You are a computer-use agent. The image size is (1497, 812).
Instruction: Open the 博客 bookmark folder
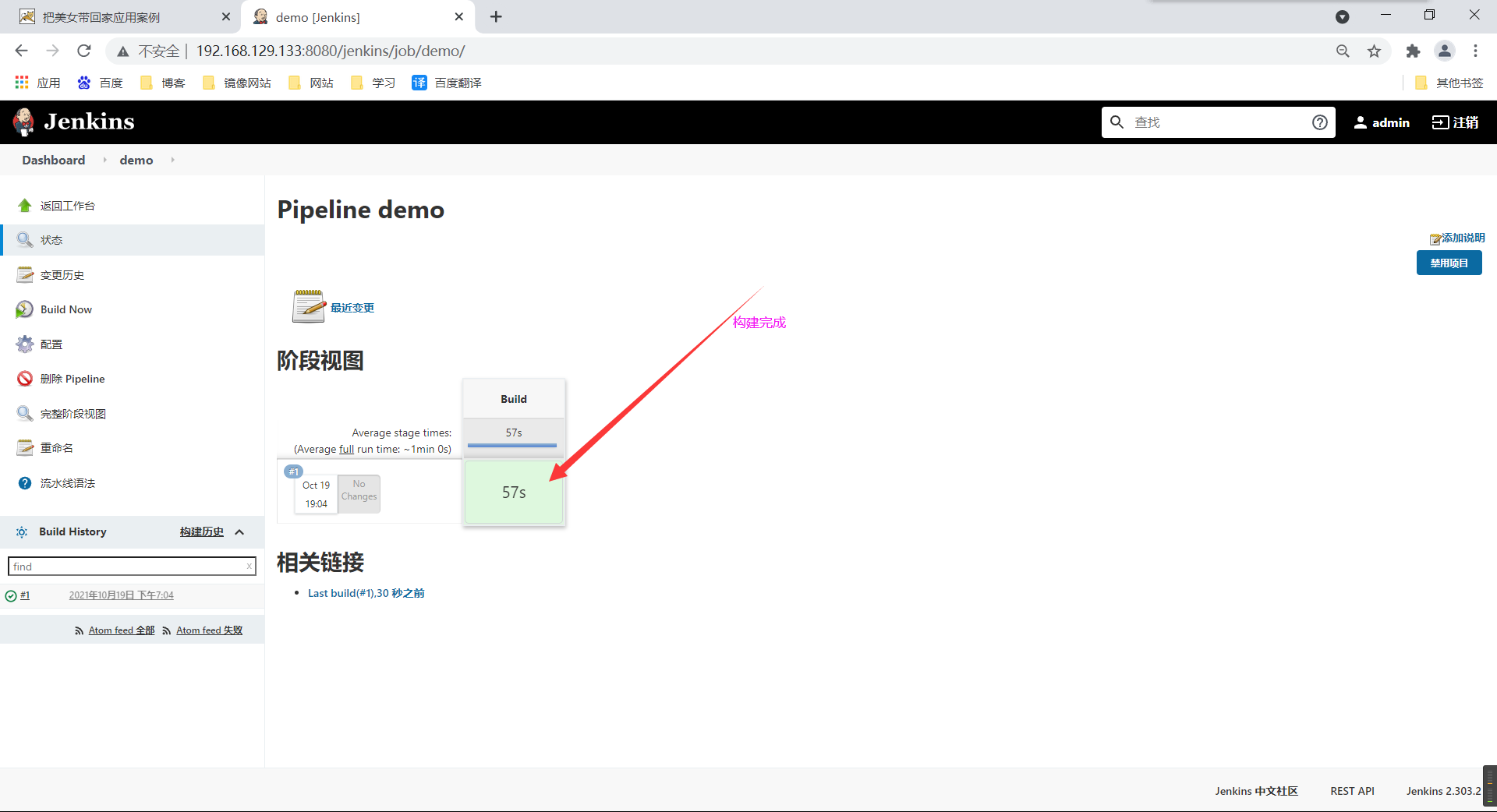pyautogui.click(x=163, y=83)
